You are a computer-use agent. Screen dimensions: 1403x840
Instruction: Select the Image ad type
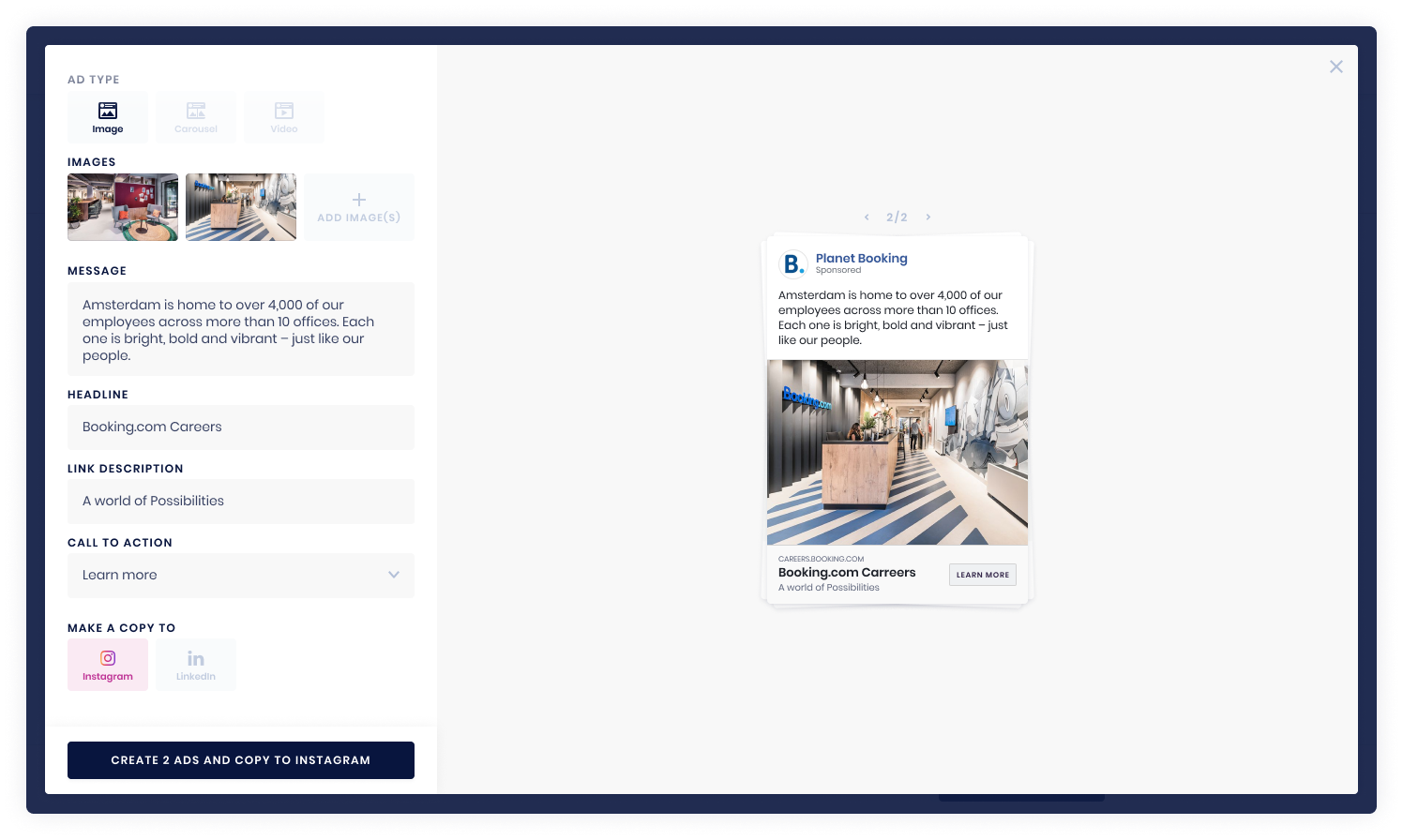(x=108, y=117)
